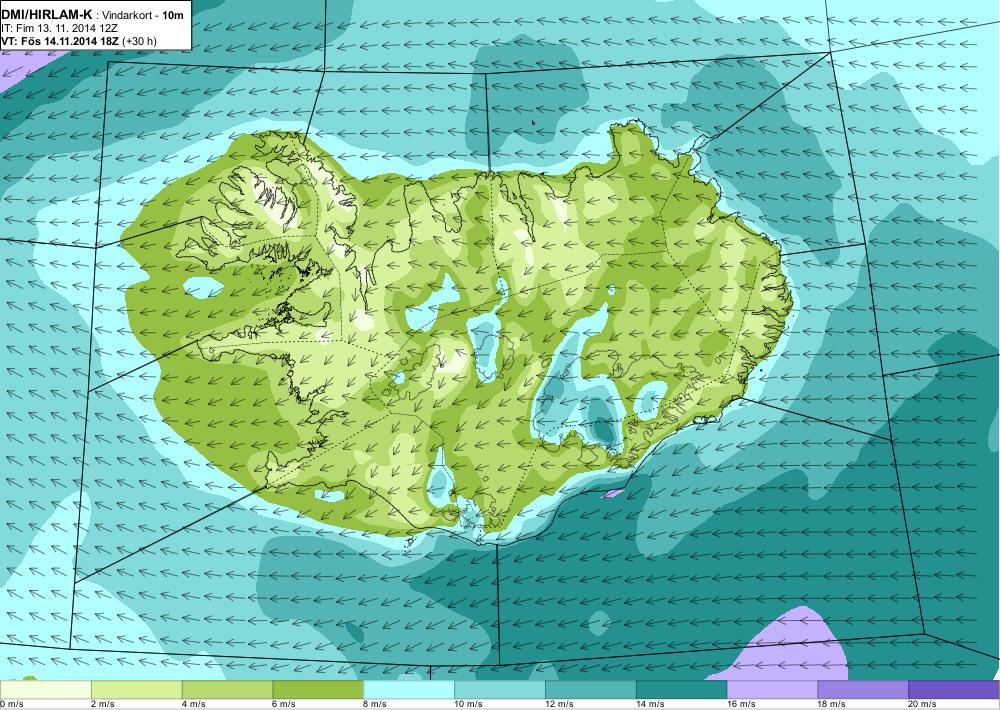
Task: Select the dark violet 20 m/s legend swatch
Action: pos(954,690)
